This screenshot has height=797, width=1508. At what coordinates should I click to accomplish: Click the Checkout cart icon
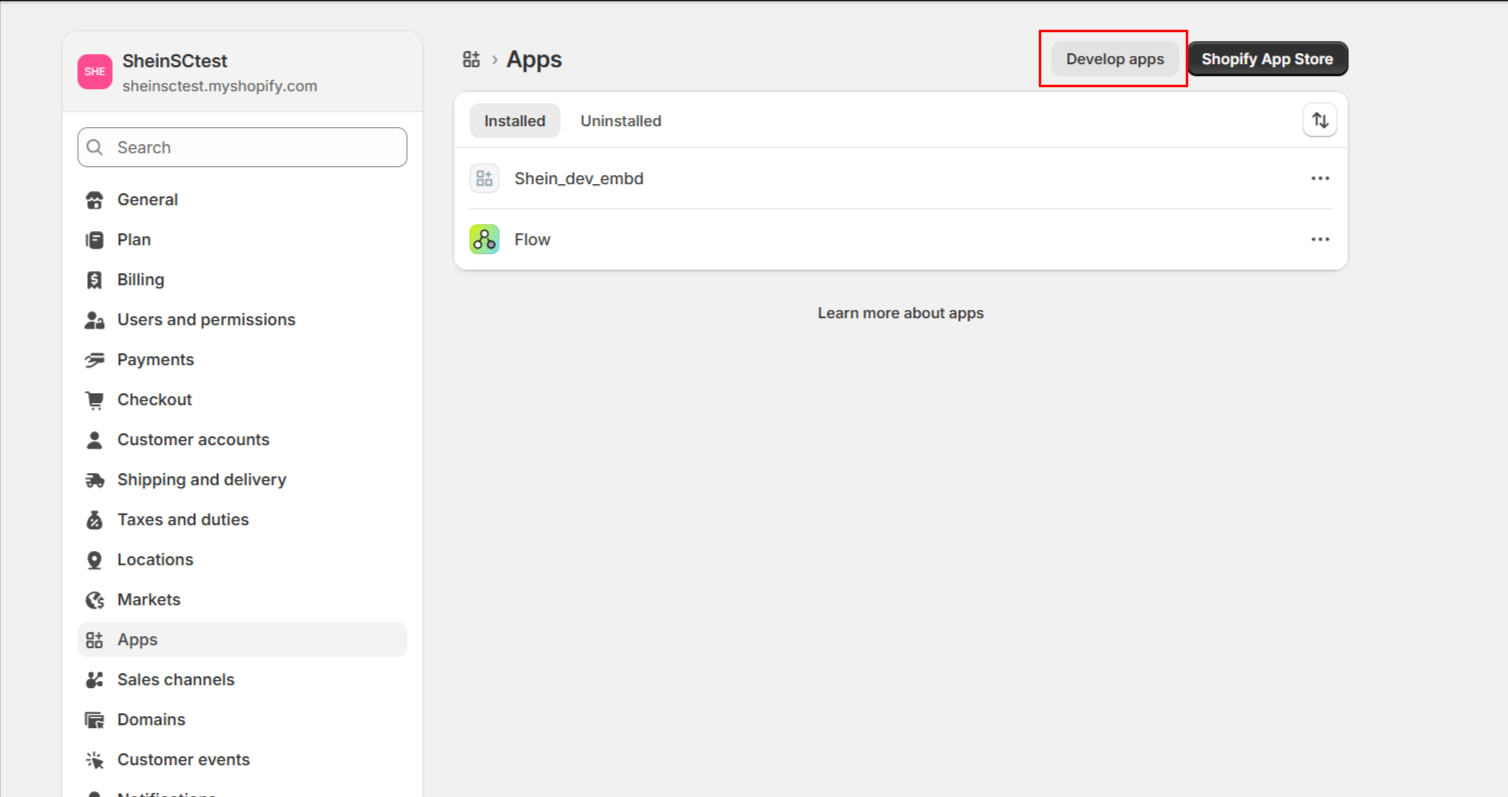tap(95, 400)
